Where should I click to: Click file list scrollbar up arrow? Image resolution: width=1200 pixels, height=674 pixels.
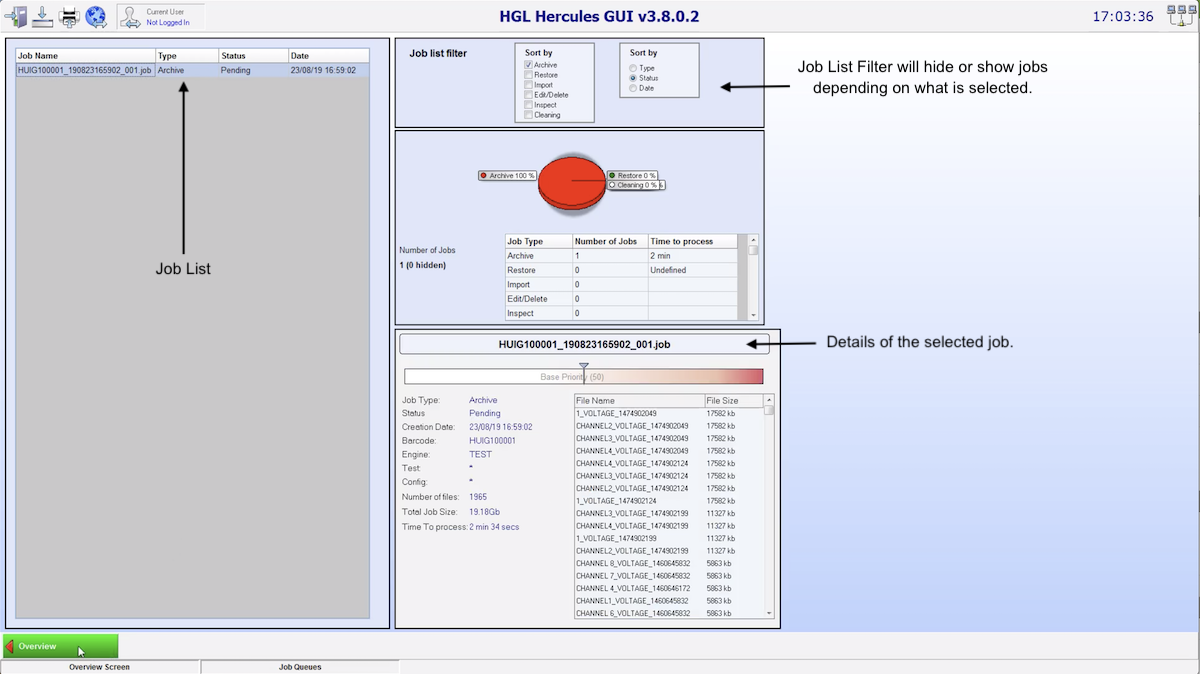769,400
